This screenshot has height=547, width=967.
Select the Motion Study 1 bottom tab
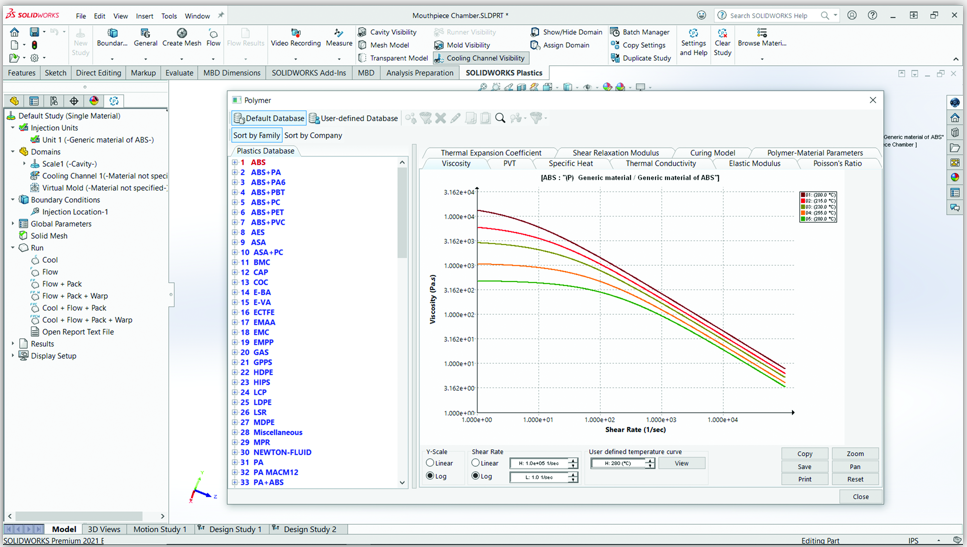pyautogui.click(x=160, y=529)
